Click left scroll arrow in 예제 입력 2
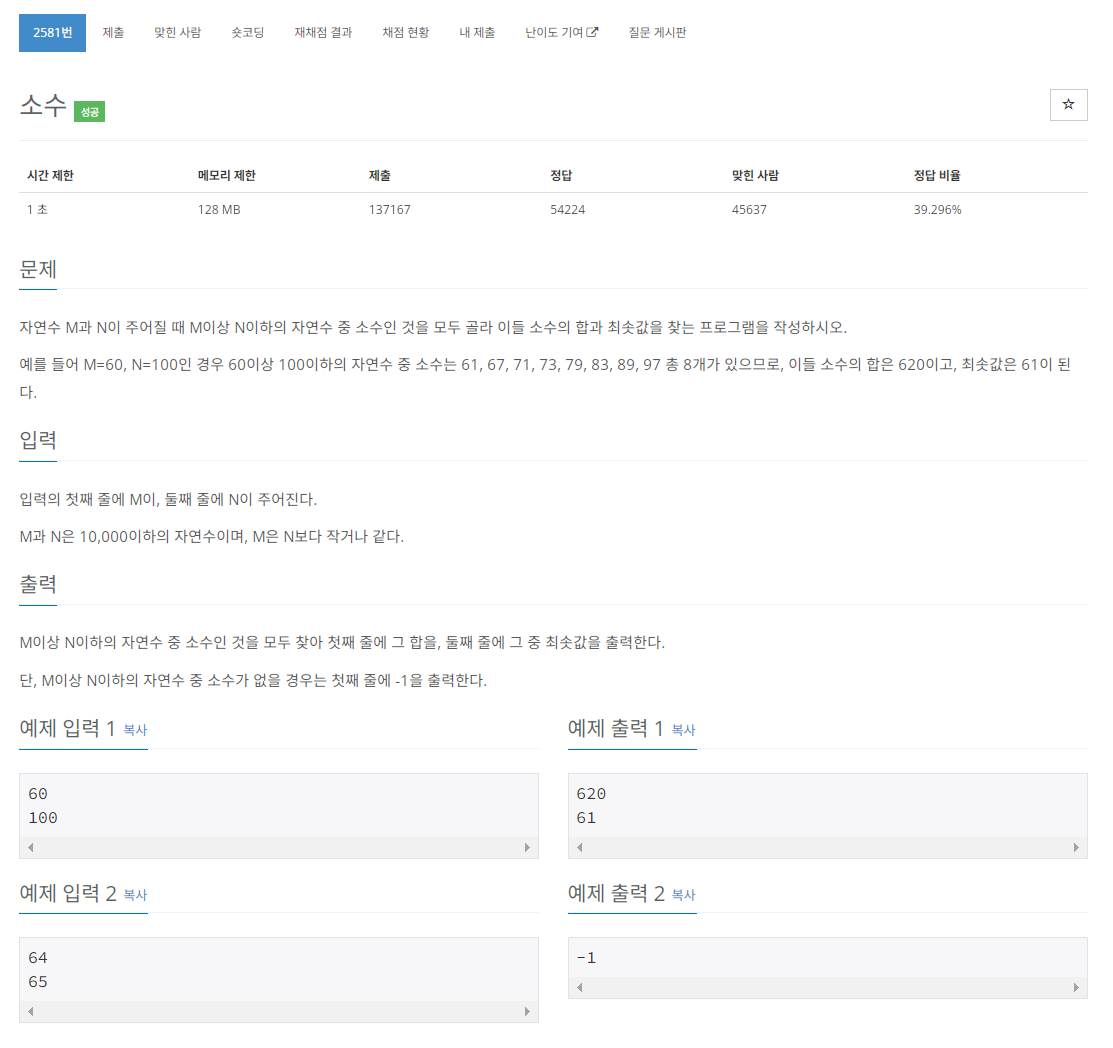Screen dimensions: 1113x1048 coord(31,1011)
